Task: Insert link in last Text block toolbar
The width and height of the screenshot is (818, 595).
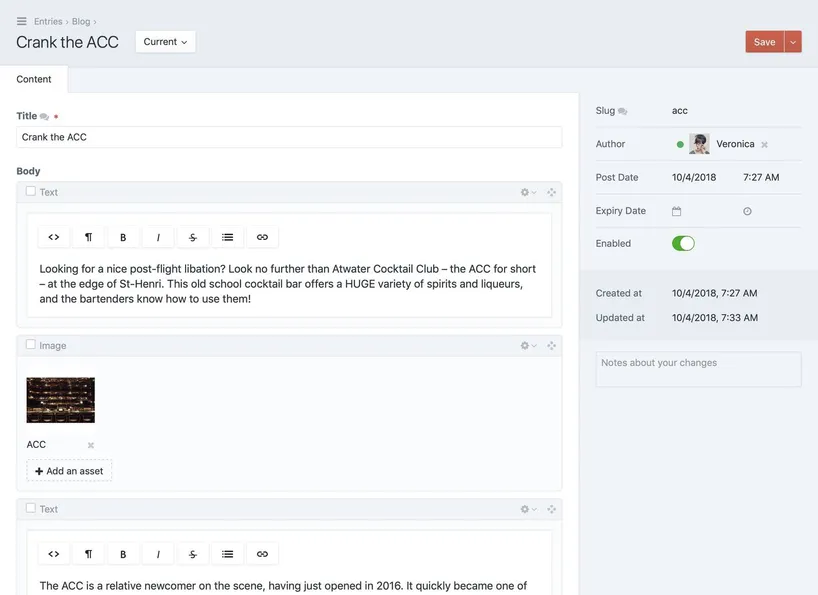Action: [262, 554]
